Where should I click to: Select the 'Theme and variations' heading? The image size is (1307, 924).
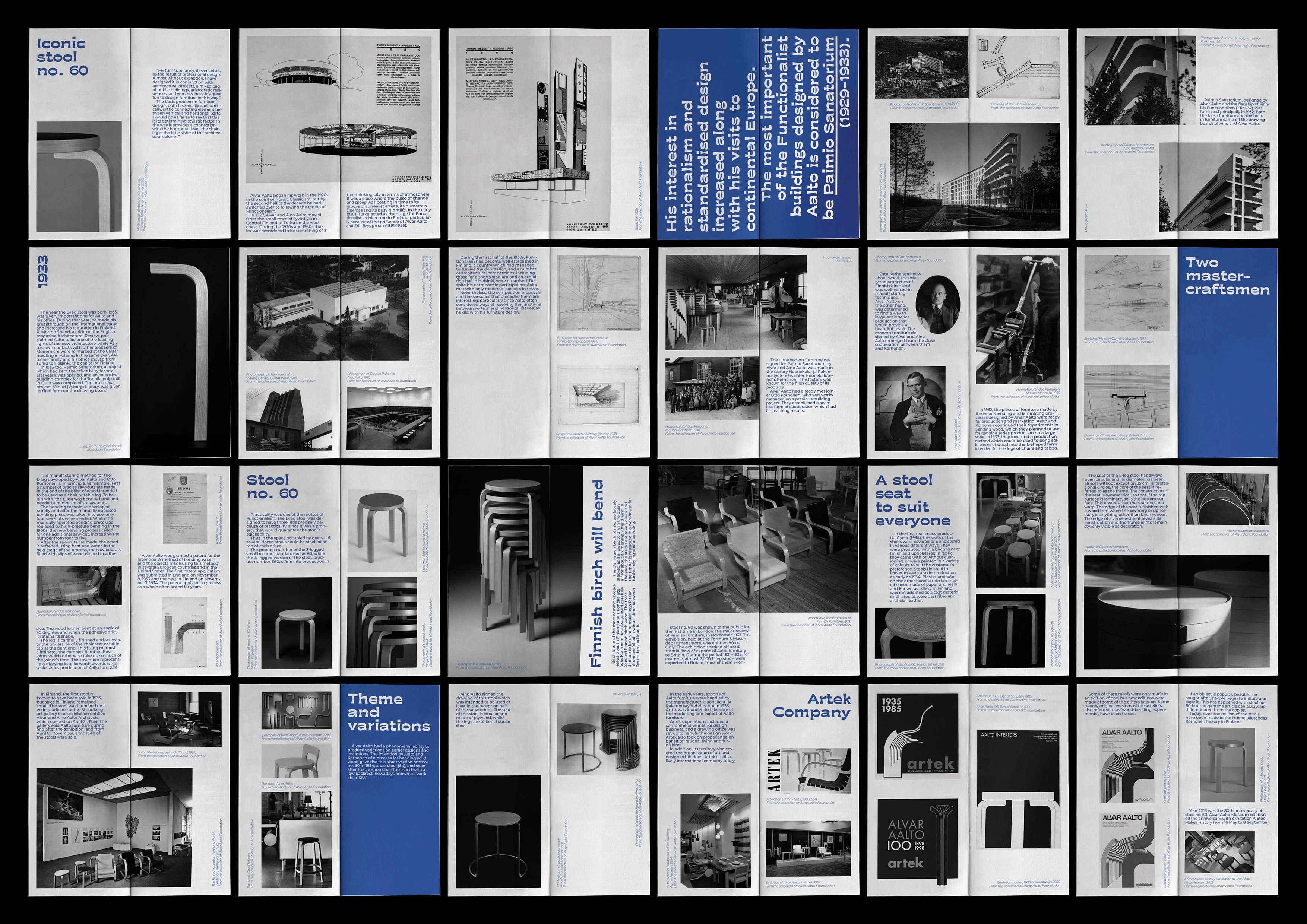click(x=389, y=712)
